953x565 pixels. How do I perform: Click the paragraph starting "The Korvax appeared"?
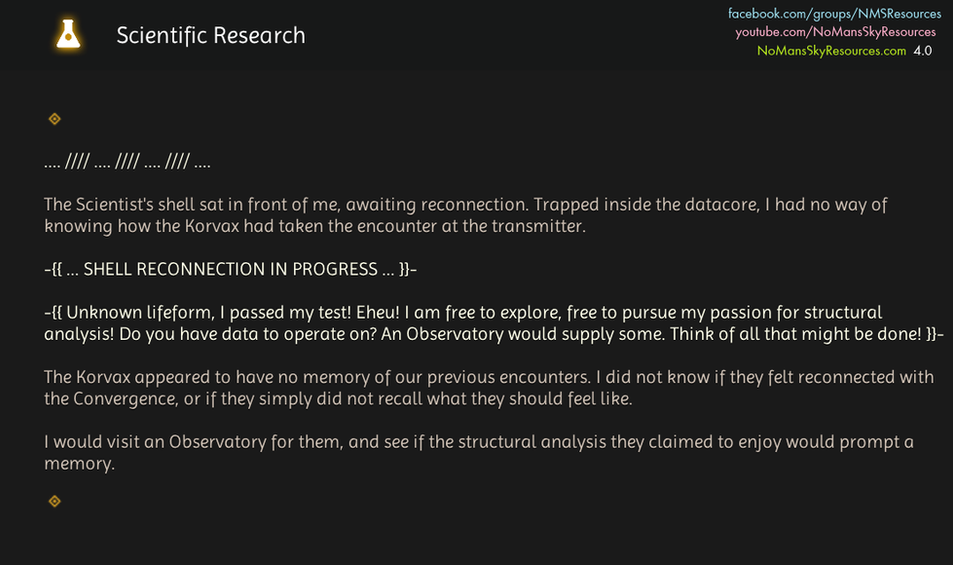coord(488,388)
